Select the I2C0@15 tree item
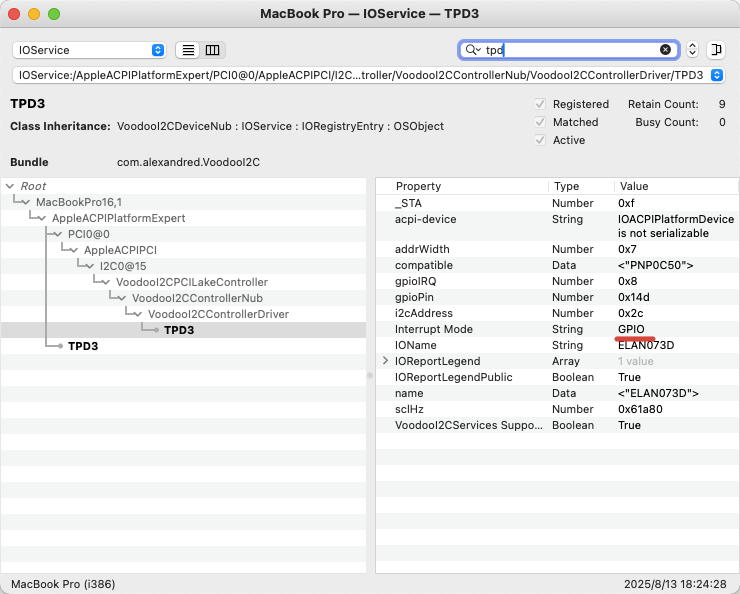740x594 pixels. (x=123, y=266)
